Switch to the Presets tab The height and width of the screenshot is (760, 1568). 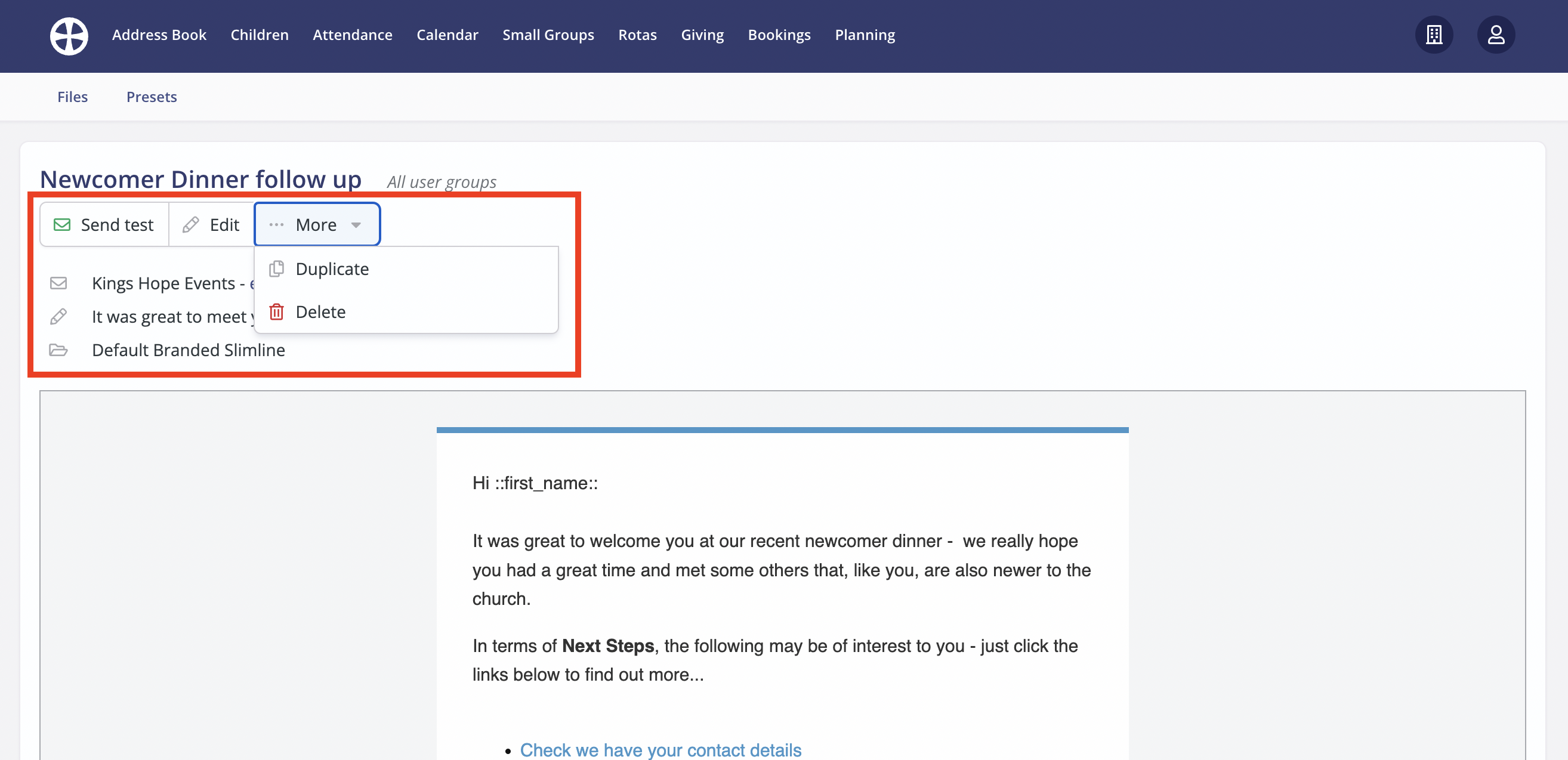[152, 97]
